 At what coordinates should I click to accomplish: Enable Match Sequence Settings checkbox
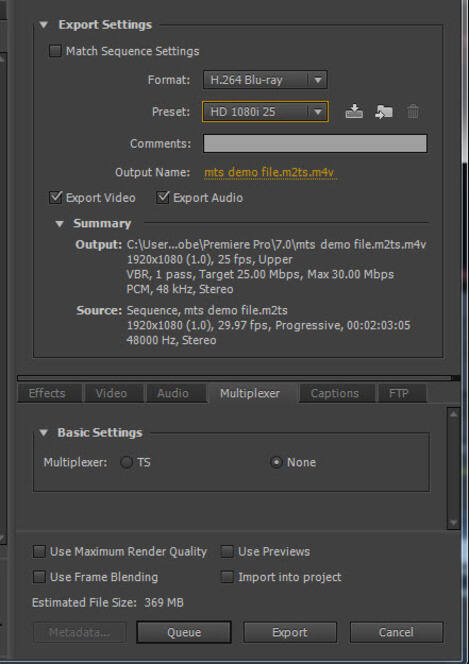[x=55, y=51]
